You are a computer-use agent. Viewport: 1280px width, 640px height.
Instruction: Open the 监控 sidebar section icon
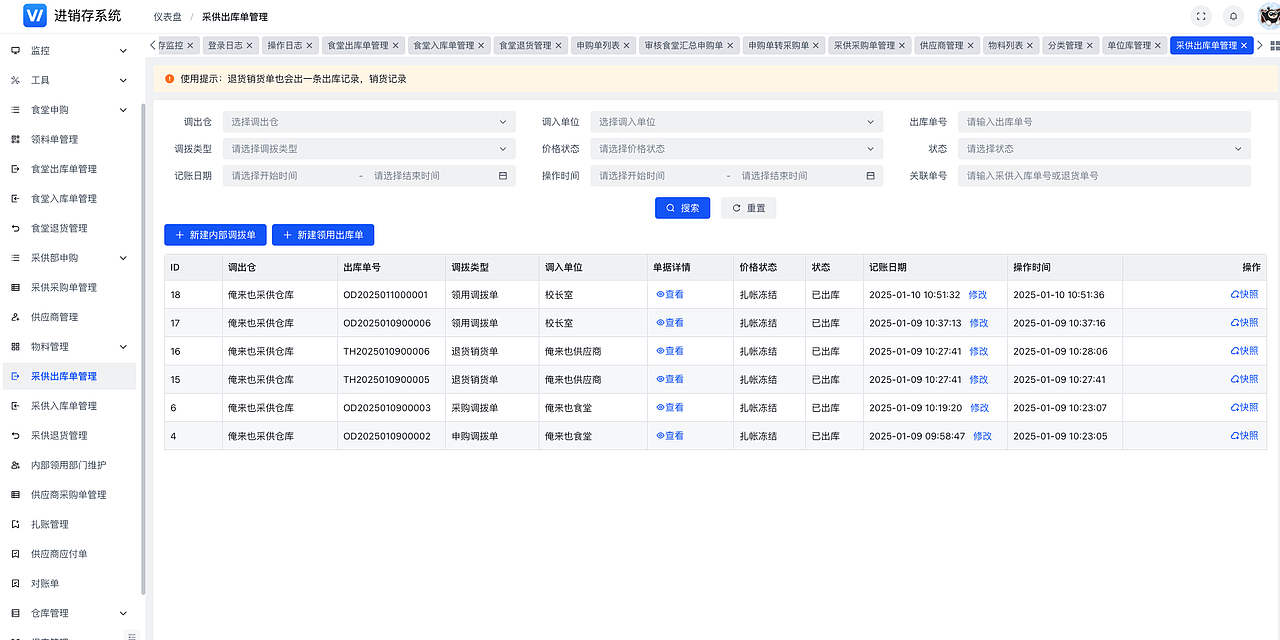14,49
